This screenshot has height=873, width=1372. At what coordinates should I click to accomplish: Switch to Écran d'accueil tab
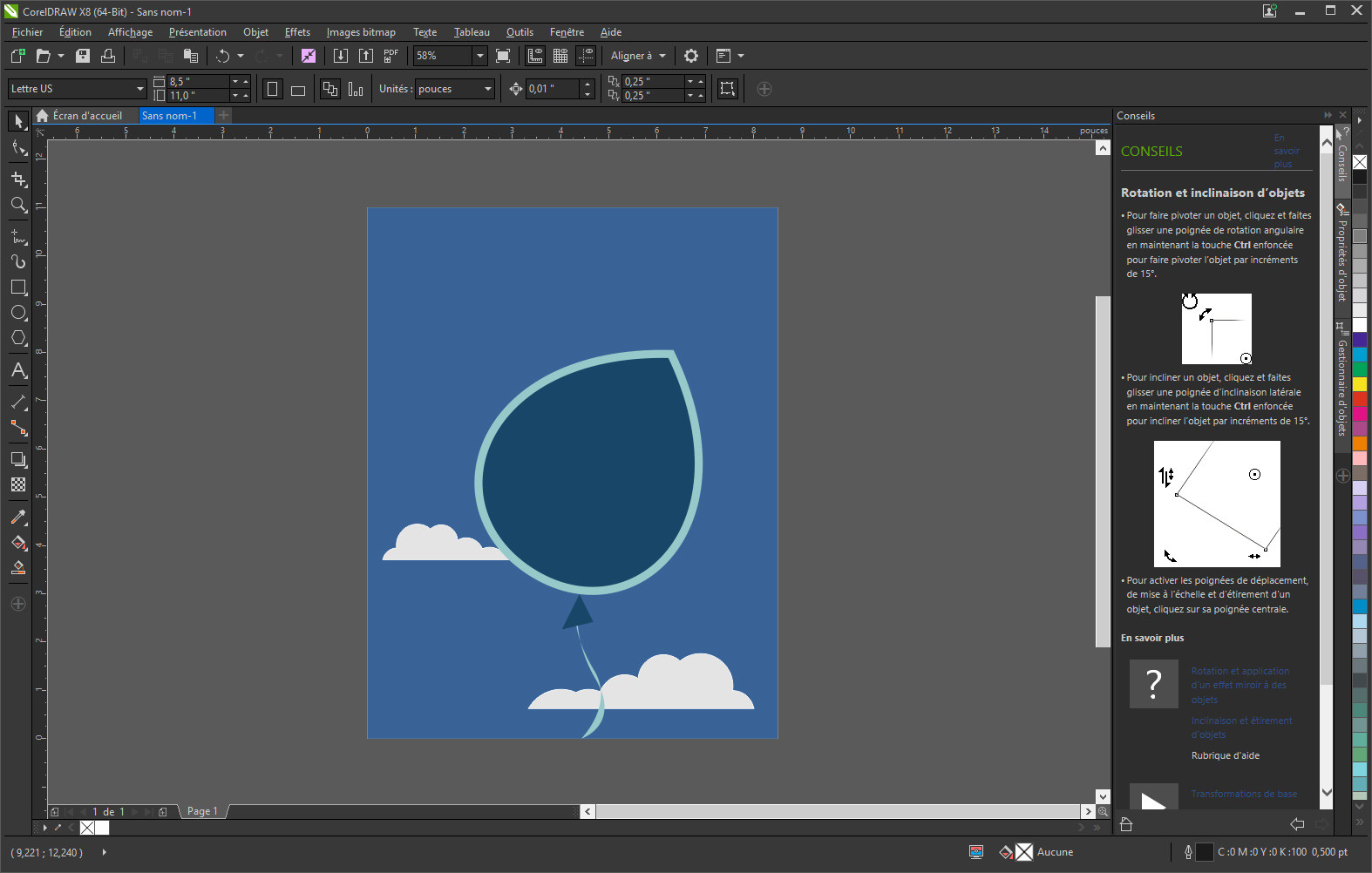click(x=86, y=116)
